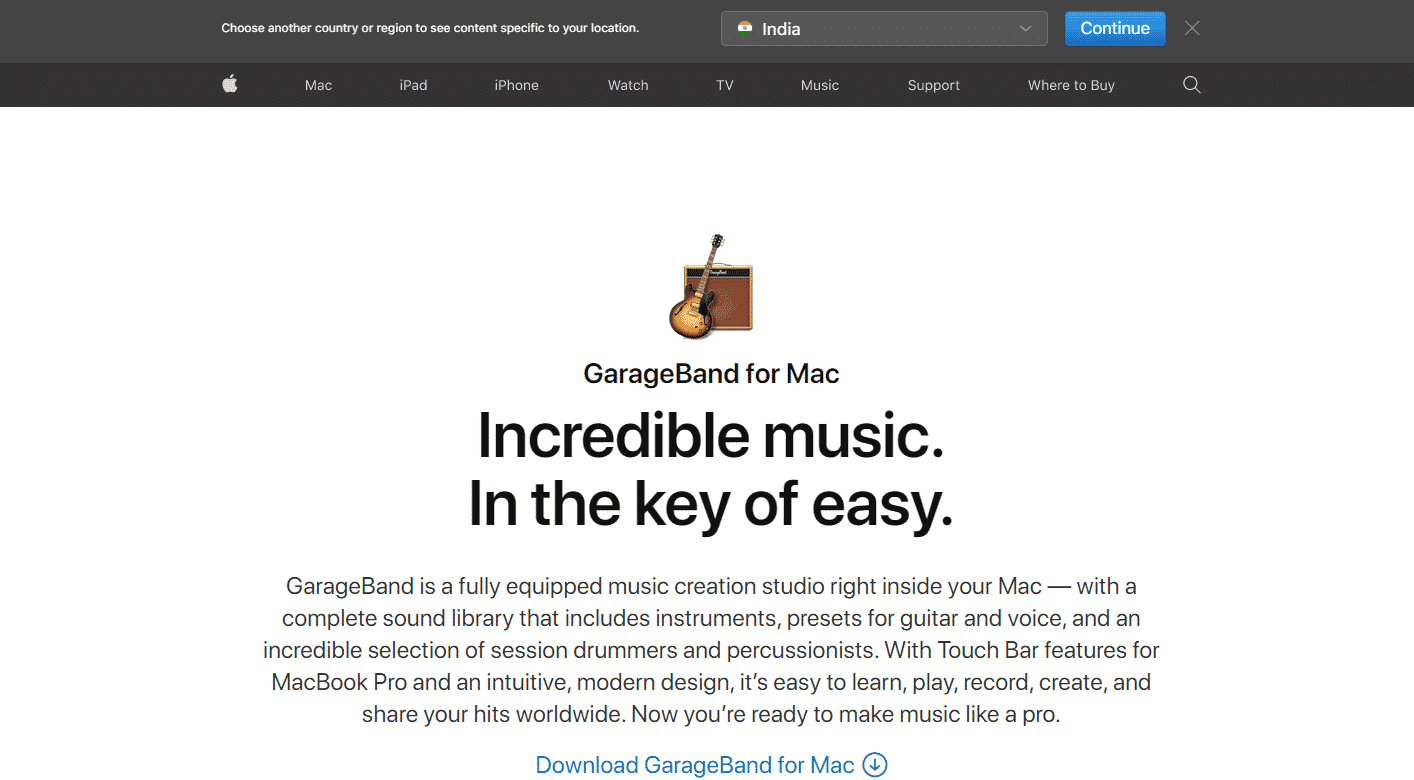This screenshot has width=1414, height=780.
Task: Click the paragraph line starting 'GarageBand is a fully equipped'
Action: click(x=711, y=586)
